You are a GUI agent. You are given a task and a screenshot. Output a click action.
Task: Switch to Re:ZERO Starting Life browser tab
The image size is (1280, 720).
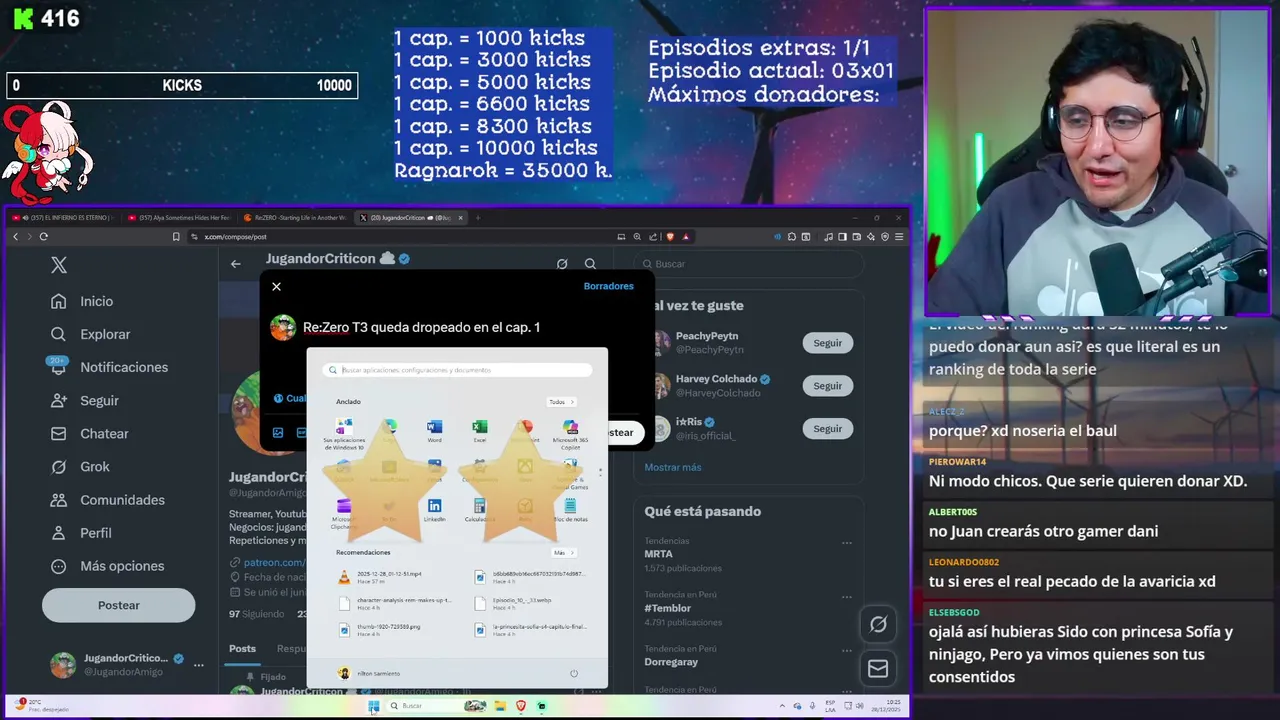point(295,217)
